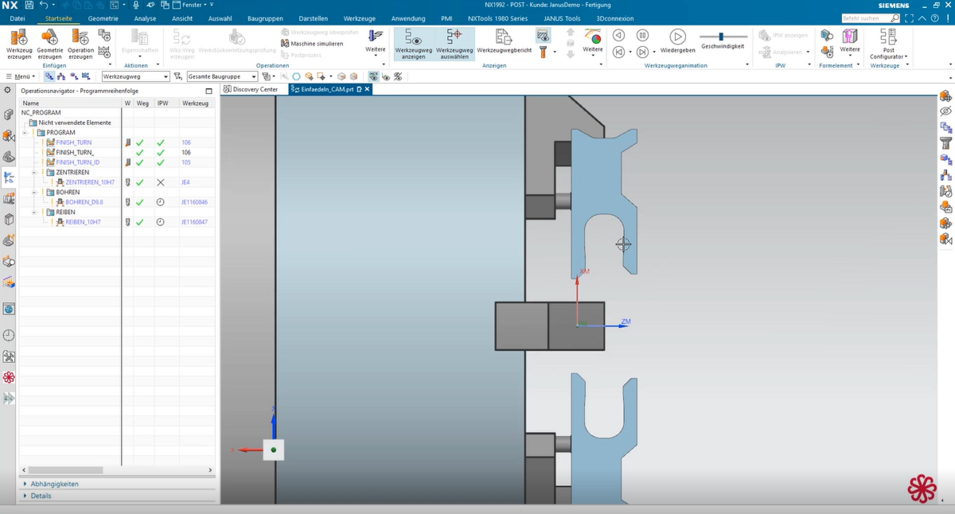Viewport: 955px width, 514px height.
Task: Open the Gesamte Baugruppe scope dropdown
Action: 222,77
